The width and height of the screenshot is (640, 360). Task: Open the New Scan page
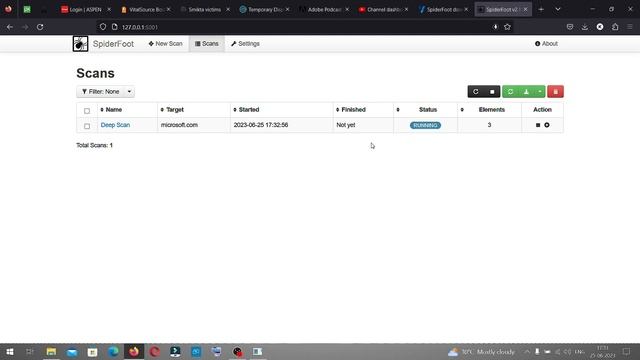point(165,44)
